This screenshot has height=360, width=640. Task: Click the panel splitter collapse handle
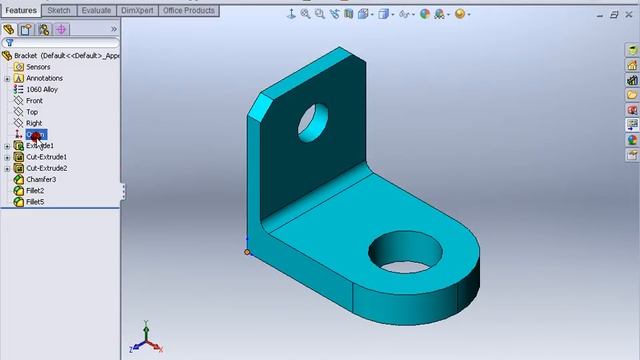click(123, 191)
